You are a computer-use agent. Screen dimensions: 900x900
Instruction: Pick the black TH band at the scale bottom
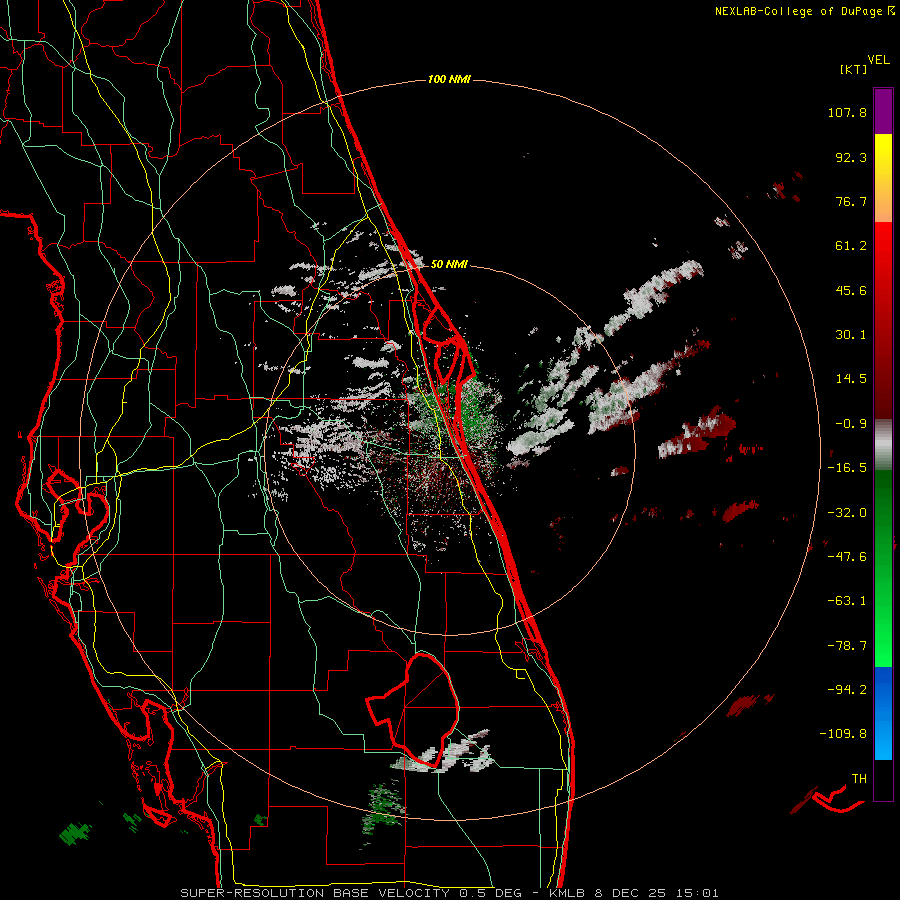tap(883, 779)
